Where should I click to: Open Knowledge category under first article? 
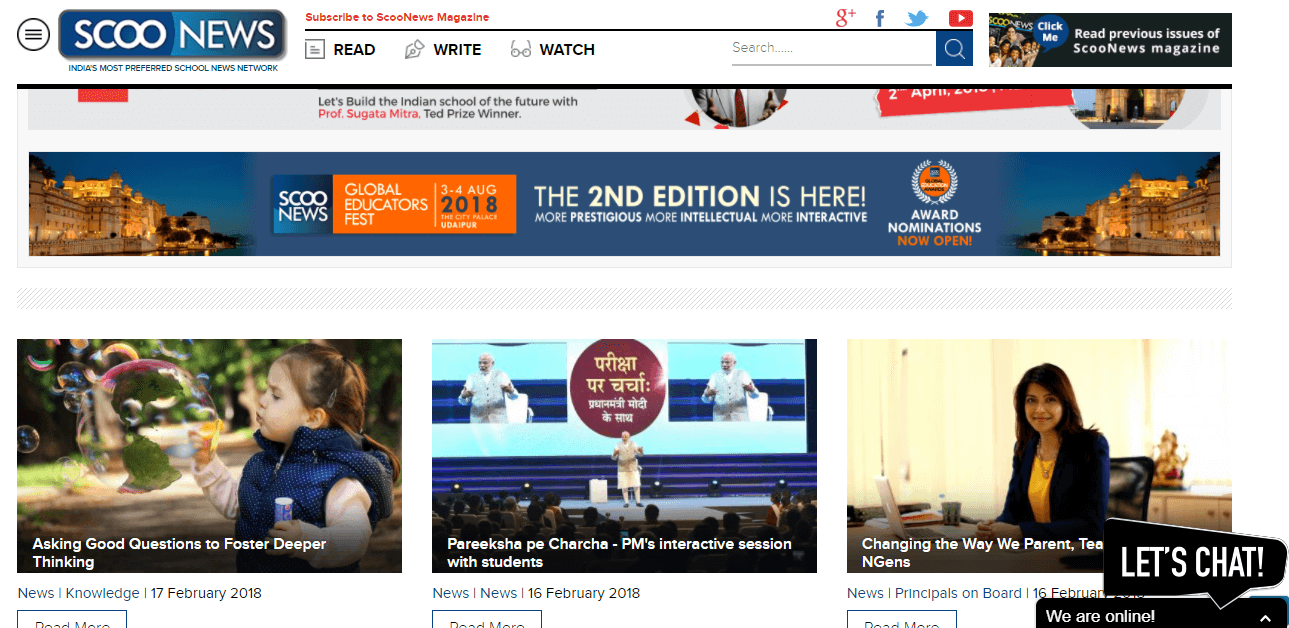tap(102, 593)
